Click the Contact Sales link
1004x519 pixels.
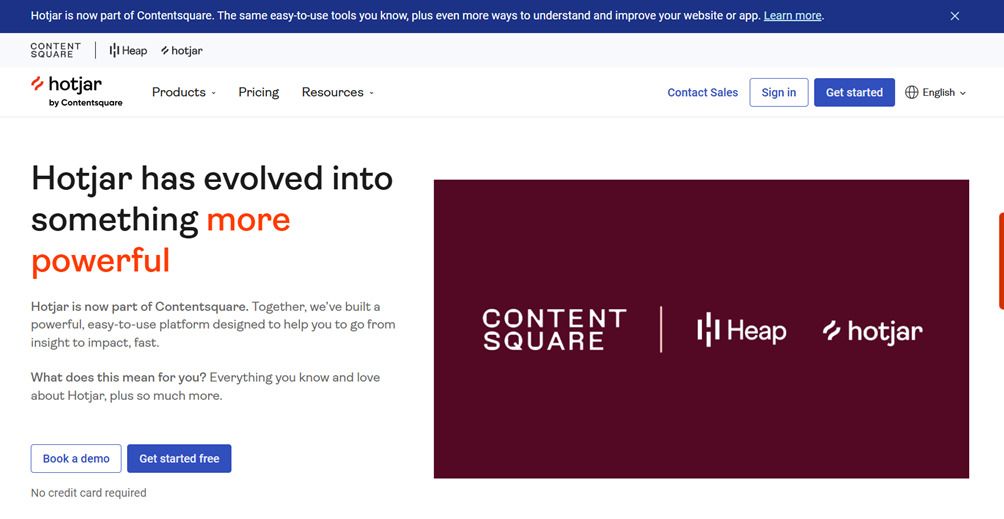tap(702, 92)
